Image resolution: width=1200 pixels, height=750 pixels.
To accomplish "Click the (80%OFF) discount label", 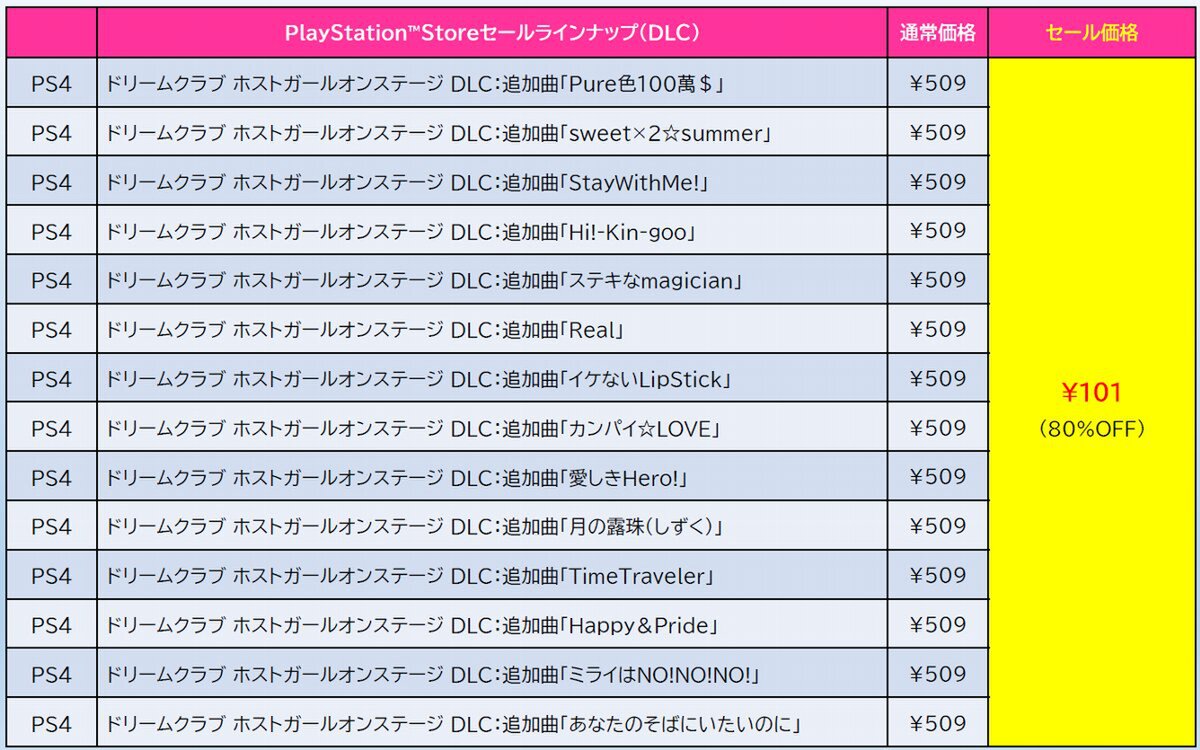I will coord(1092,429).
